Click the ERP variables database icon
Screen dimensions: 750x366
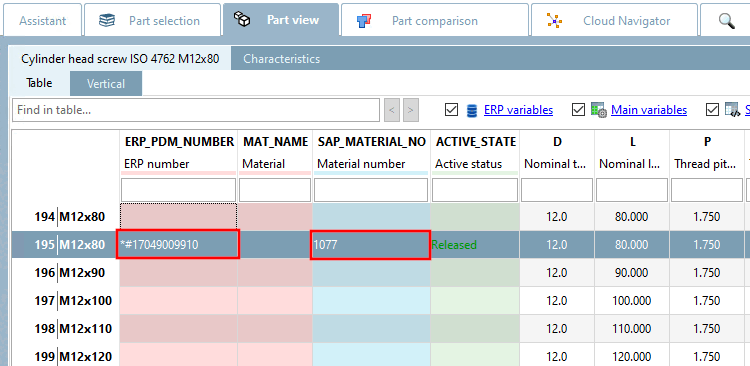click(472, 111)
